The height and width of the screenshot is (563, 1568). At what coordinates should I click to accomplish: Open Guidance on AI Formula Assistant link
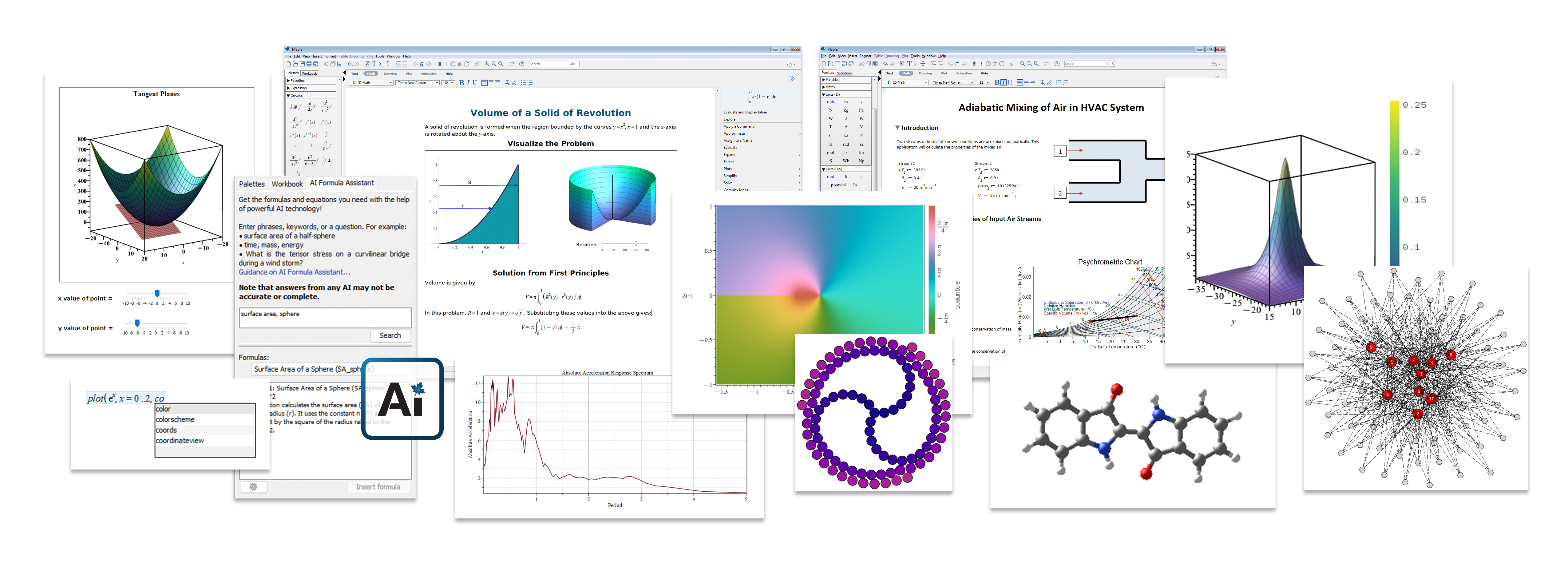[x=294, y=272]
